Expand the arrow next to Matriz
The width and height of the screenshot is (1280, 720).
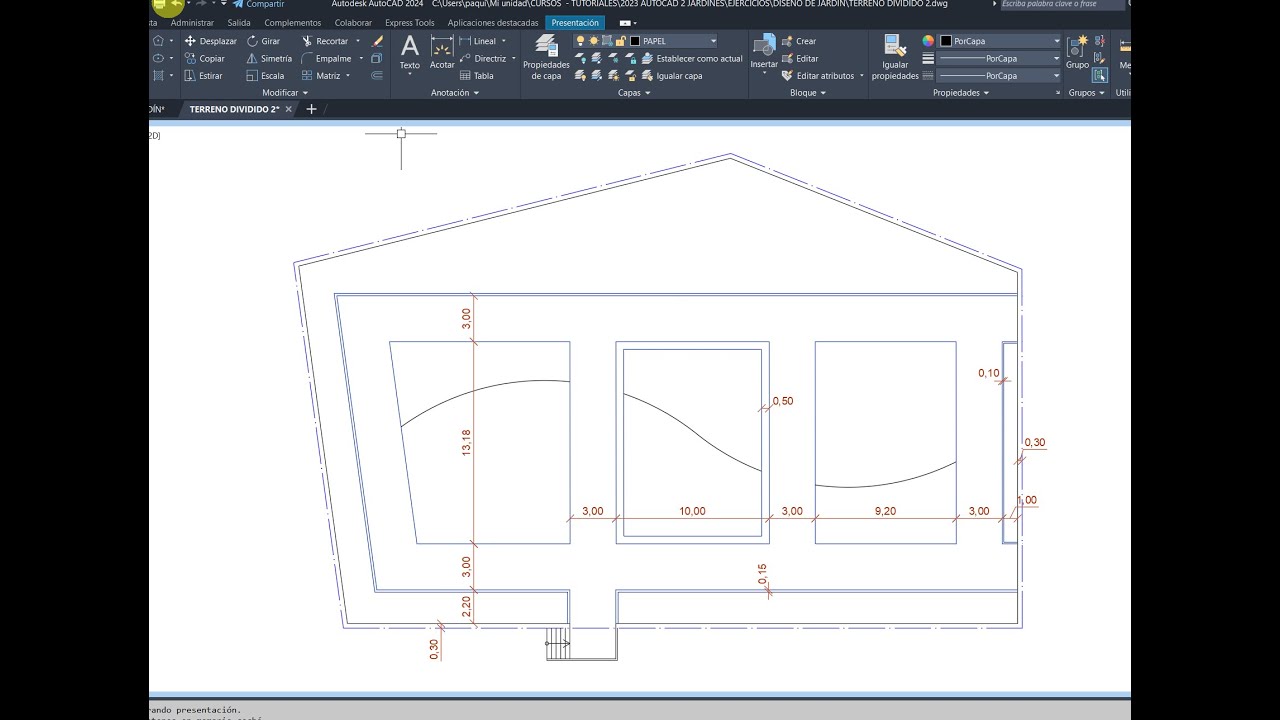pos(350,75)
